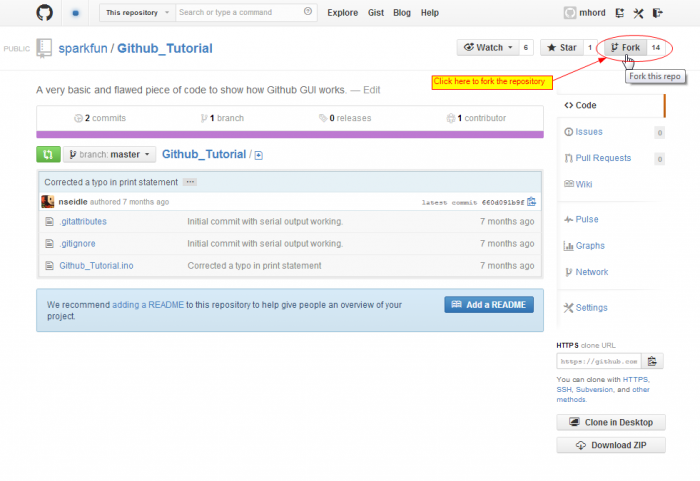The width and height of the screenshot is (700, 481).
Task: Click the Add a README button
Action: (489, 305)
